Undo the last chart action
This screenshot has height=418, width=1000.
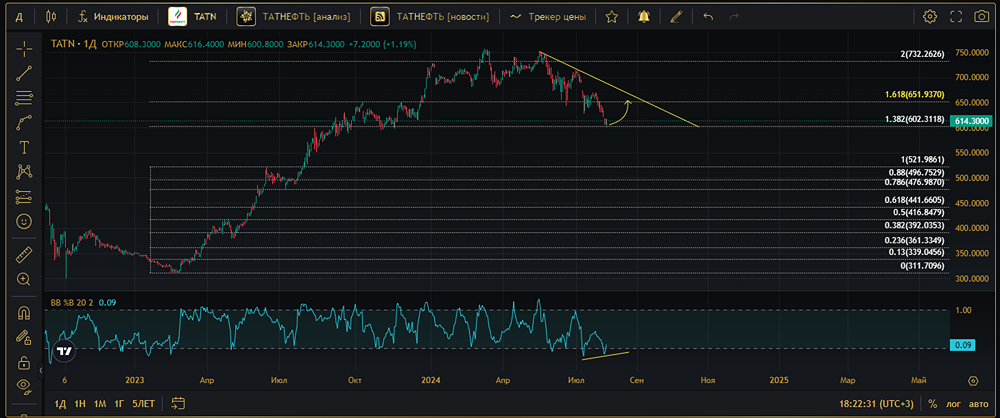coord(708,17)
